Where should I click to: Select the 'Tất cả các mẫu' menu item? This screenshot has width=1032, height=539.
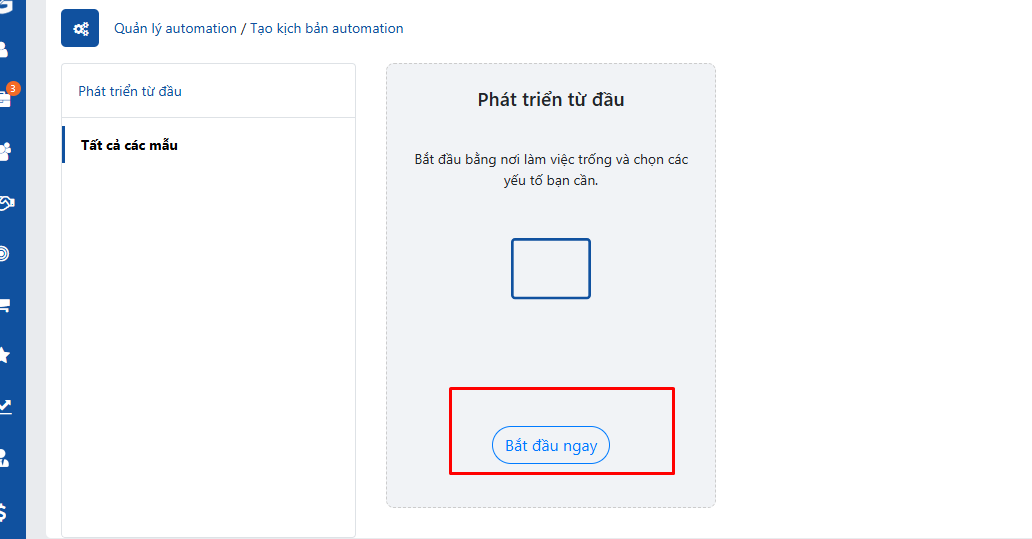pos(129,145)
